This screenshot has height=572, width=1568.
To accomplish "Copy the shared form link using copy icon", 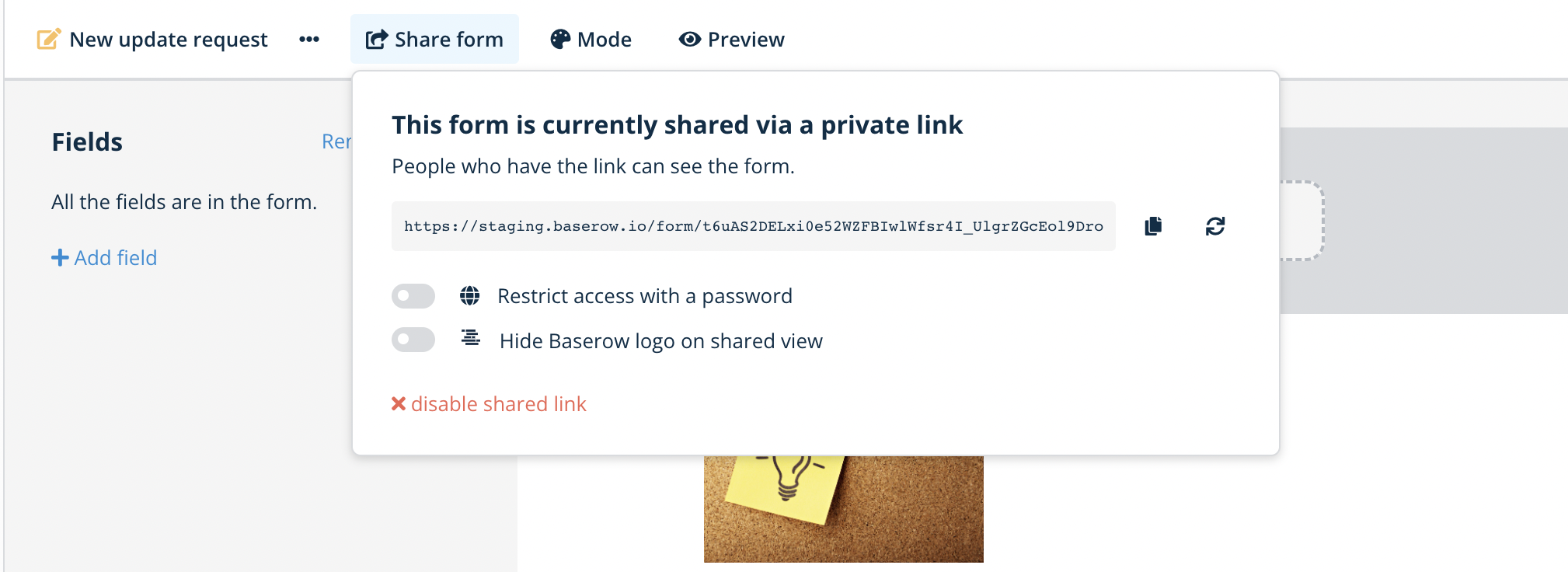I will tap(1152, 226).
